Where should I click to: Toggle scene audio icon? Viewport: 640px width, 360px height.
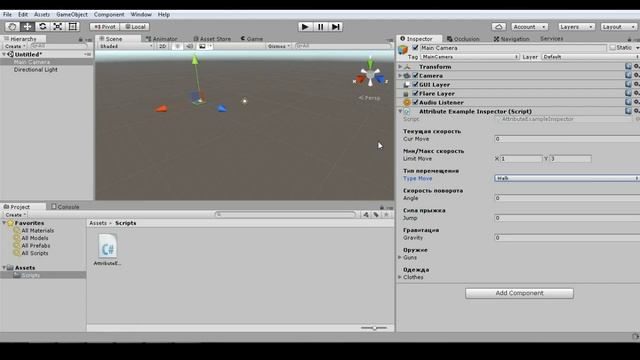coord(189,46)
